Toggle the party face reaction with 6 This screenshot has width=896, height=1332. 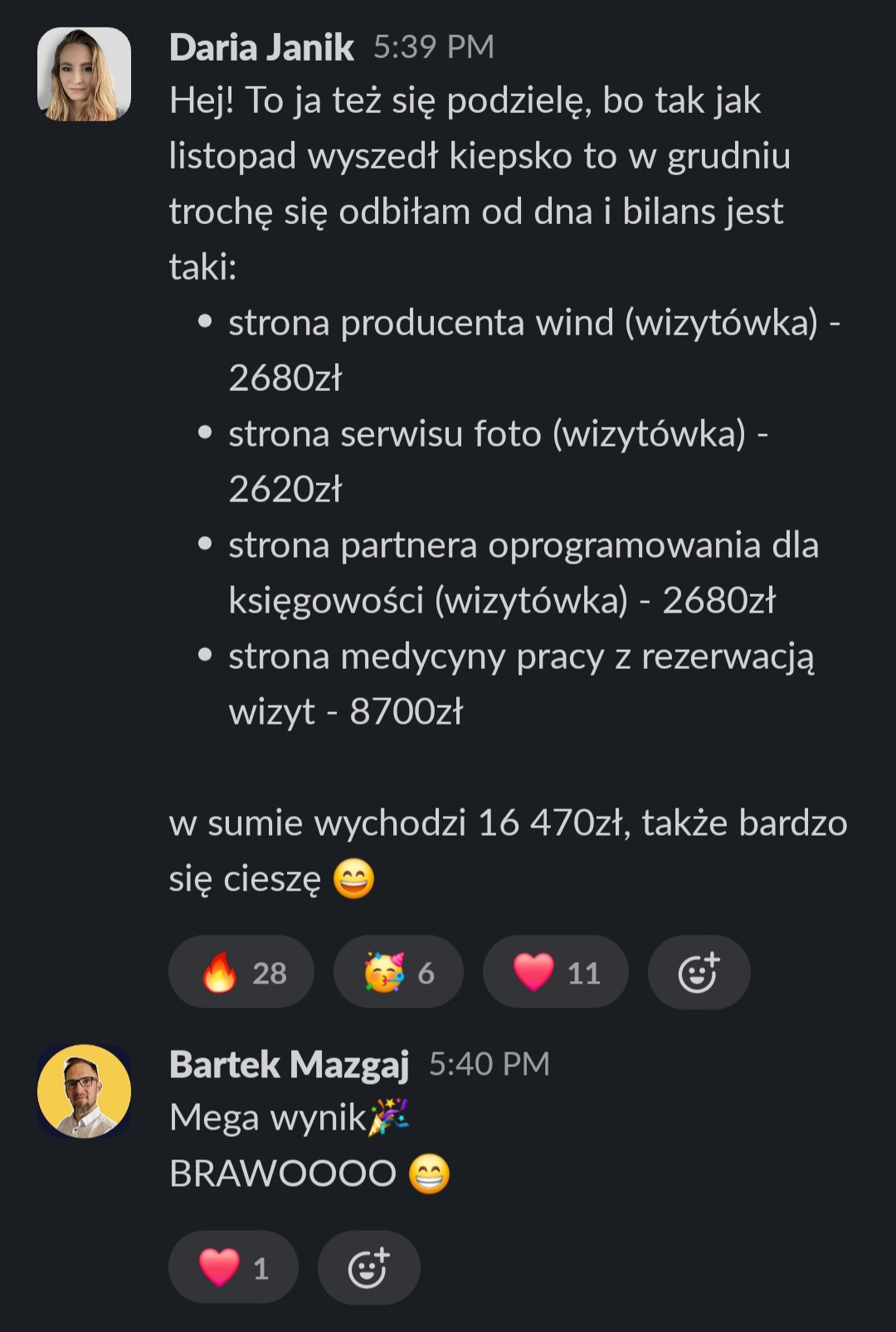pyautogui.click(x=398, y=972)
